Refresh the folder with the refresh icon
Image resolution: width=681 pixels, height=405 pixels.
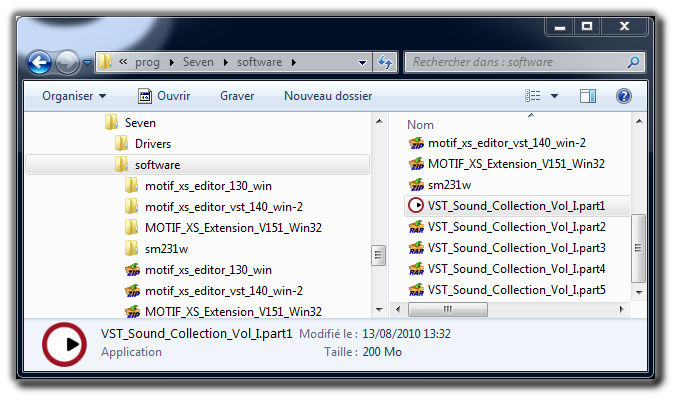385,63
